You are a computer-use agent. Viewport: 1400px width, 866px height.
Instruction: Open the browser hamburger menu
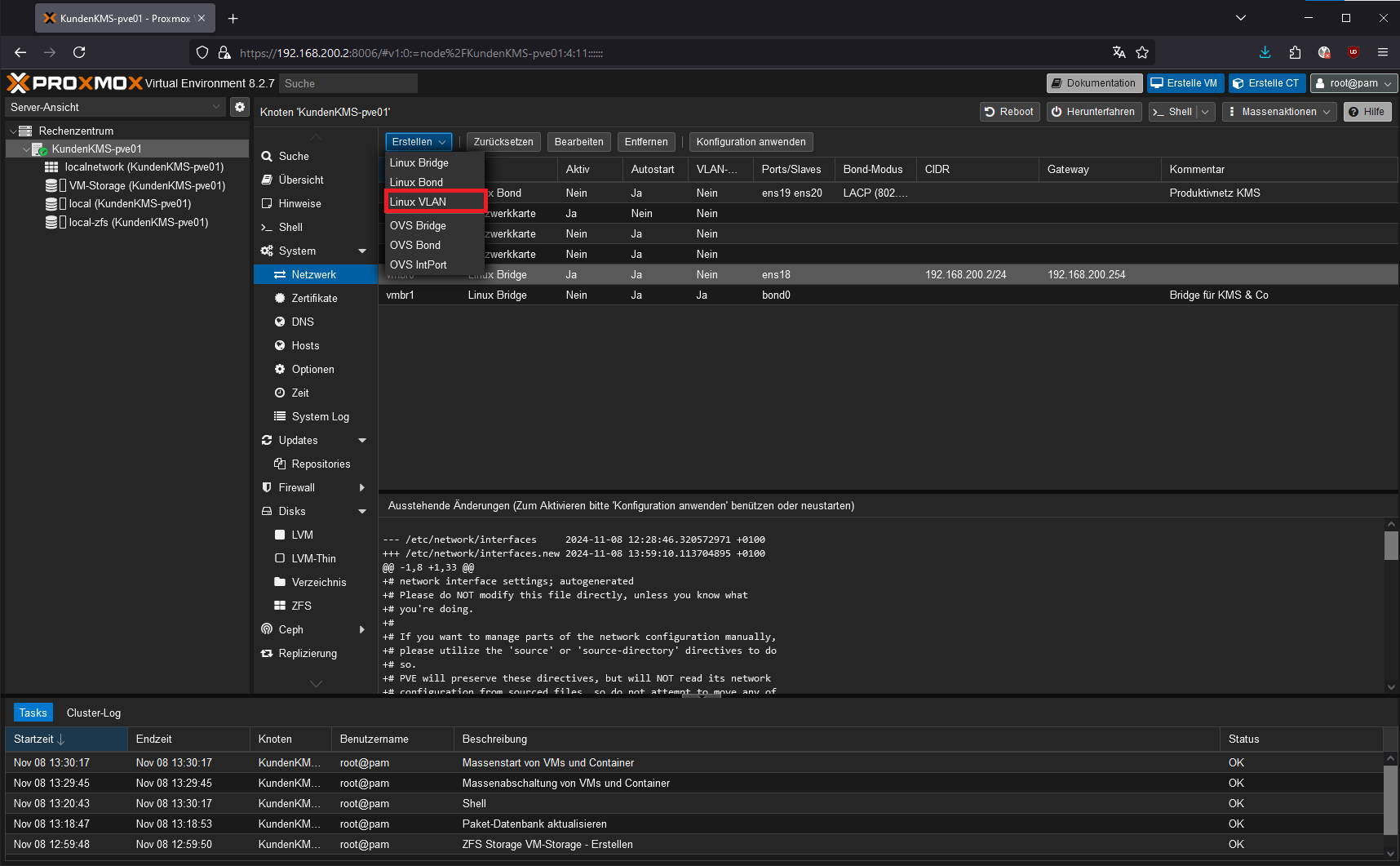[x=1383, y=52]
